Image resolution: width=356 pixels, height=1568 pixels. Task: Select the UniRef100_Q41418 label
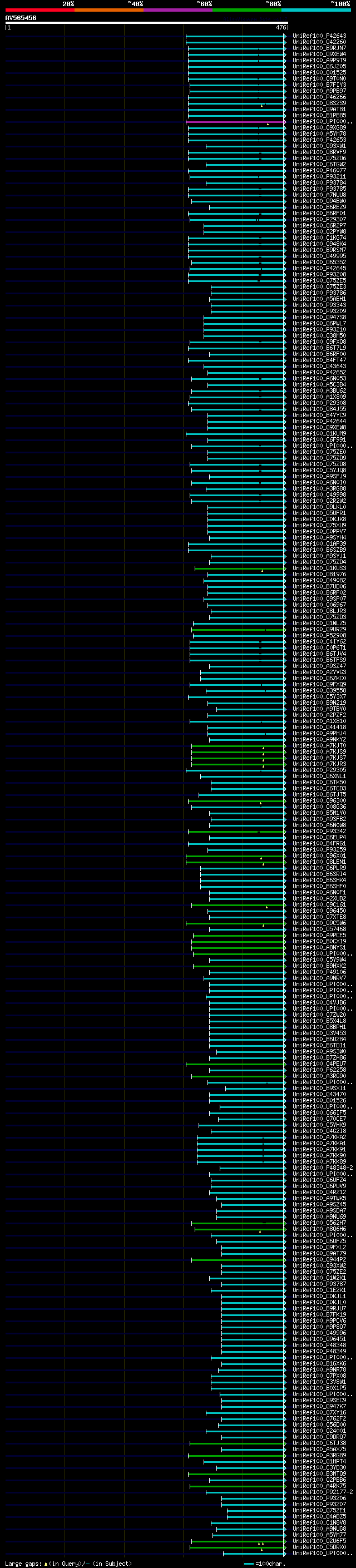319,727
